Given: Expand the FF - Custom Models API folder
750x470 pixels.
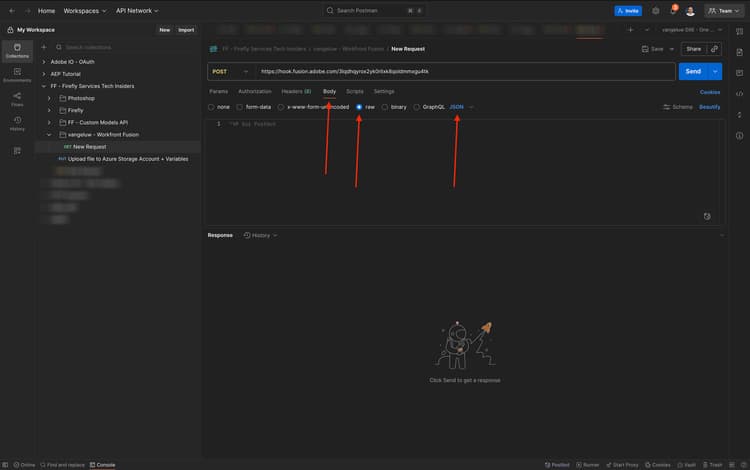Looking at the screenshot, I should tap(49, 122).
